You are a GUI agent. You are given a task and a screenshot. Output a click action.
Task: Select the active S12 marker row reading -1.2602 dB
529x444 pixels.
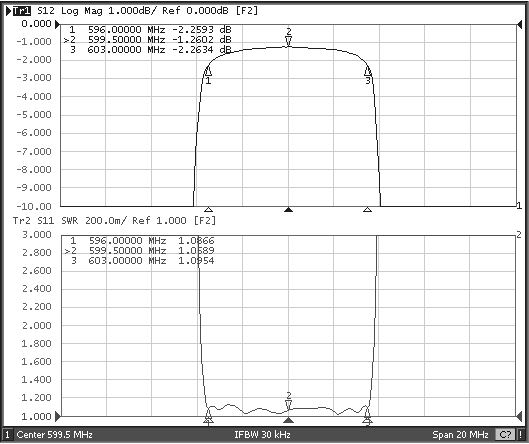click(147, 40)
